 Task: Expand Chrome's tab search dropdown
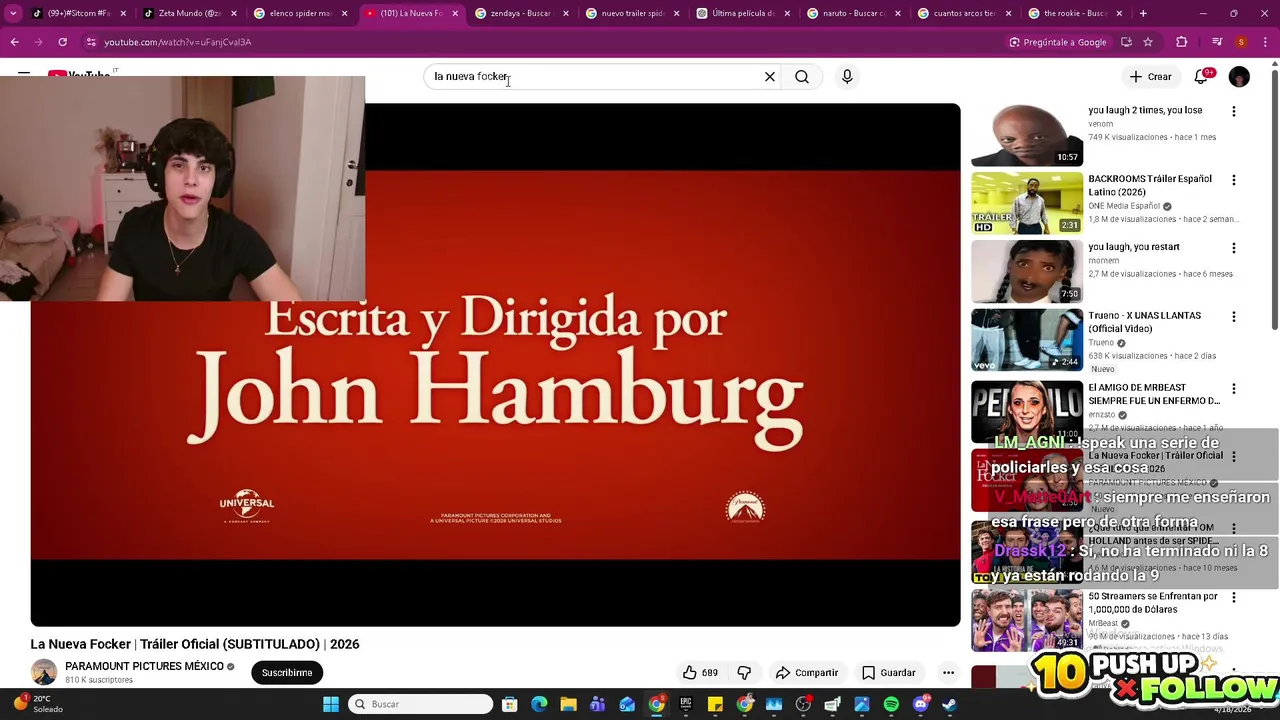point(13,13)
